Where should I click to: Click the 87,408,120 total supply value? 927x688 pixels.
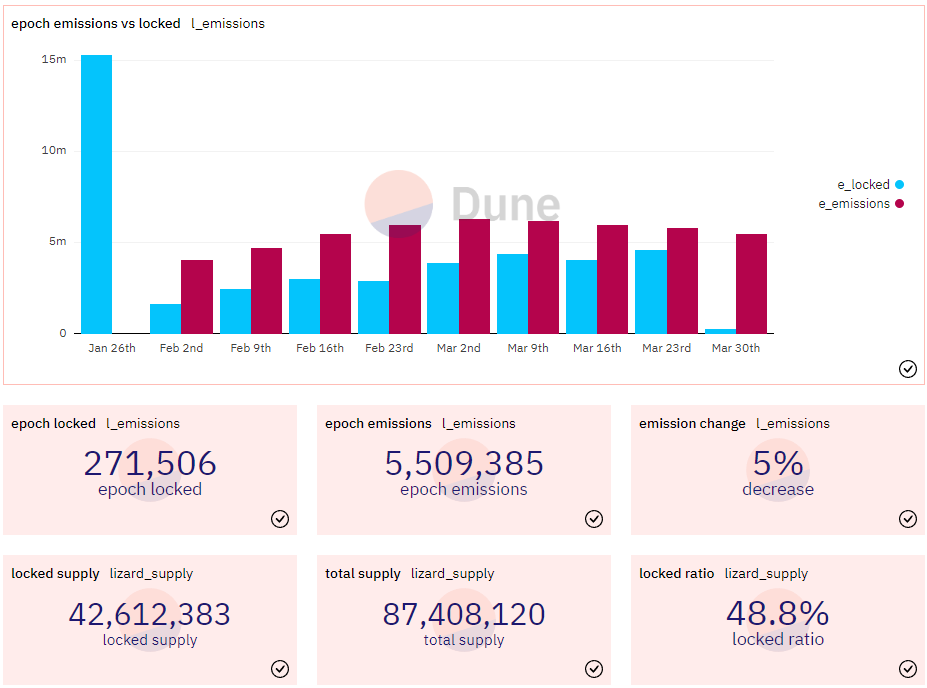click(464, 615)
